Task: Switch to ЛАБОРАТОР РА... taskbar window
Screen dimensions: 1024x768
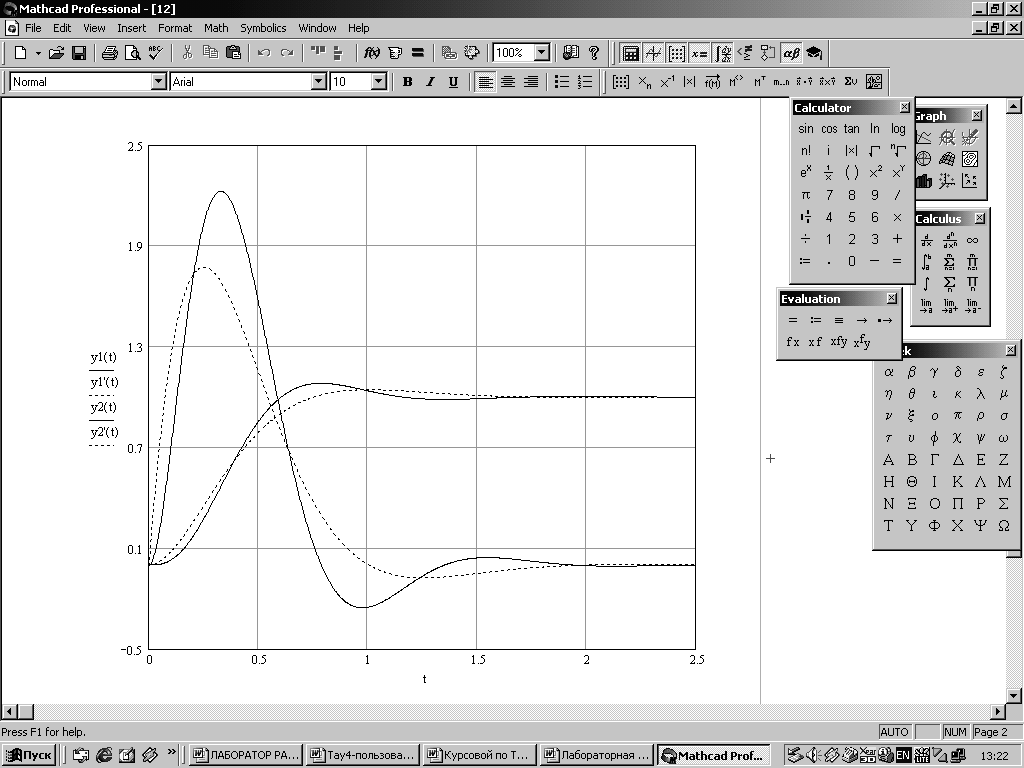Action: pyautogui.click(x=247, y=756)
